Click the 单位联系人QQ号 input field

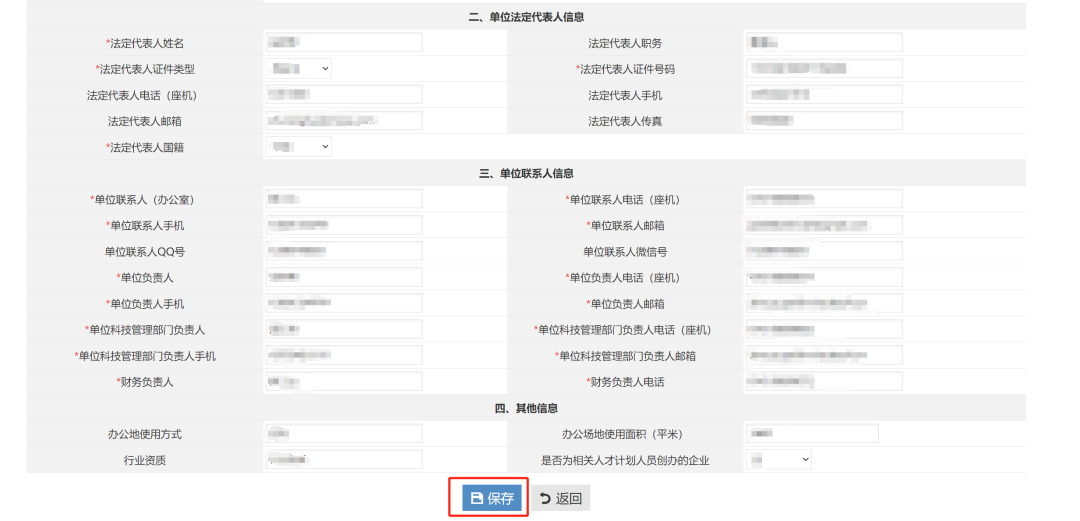(x=344, y=251)
